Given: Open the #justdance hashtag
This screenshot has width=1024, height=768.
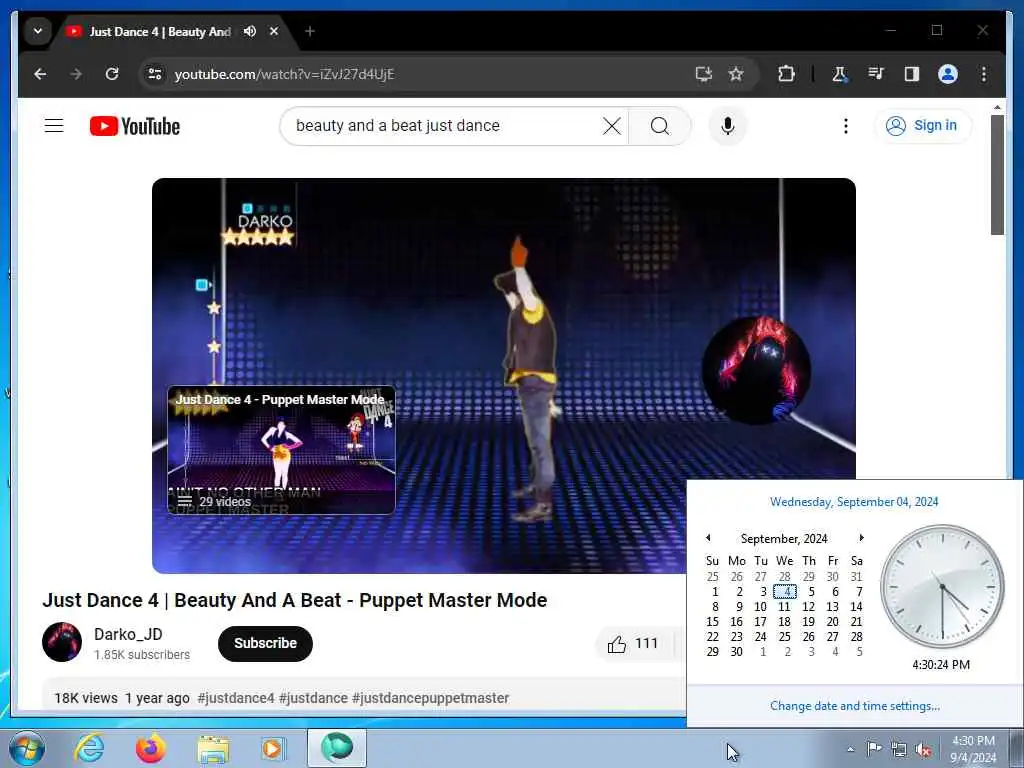Looking at the screenshot, I should (313, 698).
